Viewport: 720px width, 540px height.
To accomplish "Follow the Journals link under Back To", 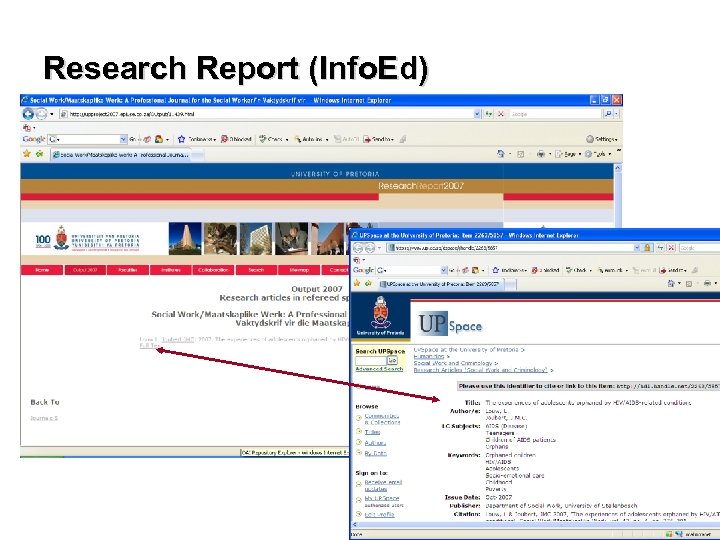I will coord(44,418).
